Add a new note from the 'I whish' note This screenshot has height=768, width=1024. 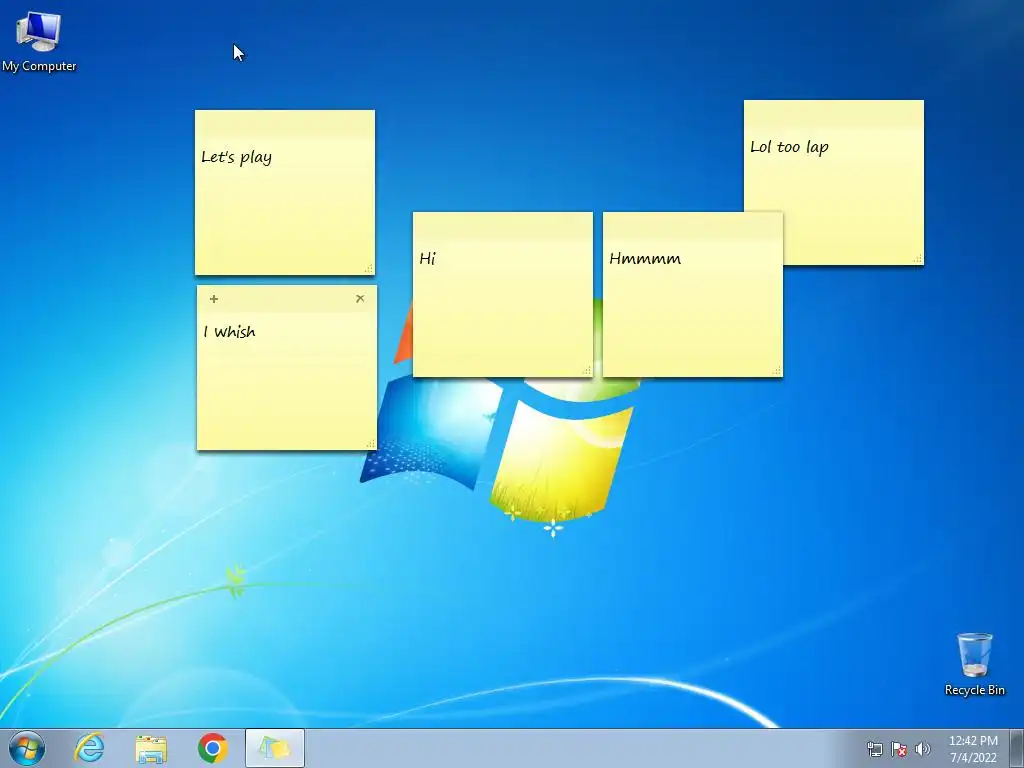pyautogui.click(x=214, y=298)
